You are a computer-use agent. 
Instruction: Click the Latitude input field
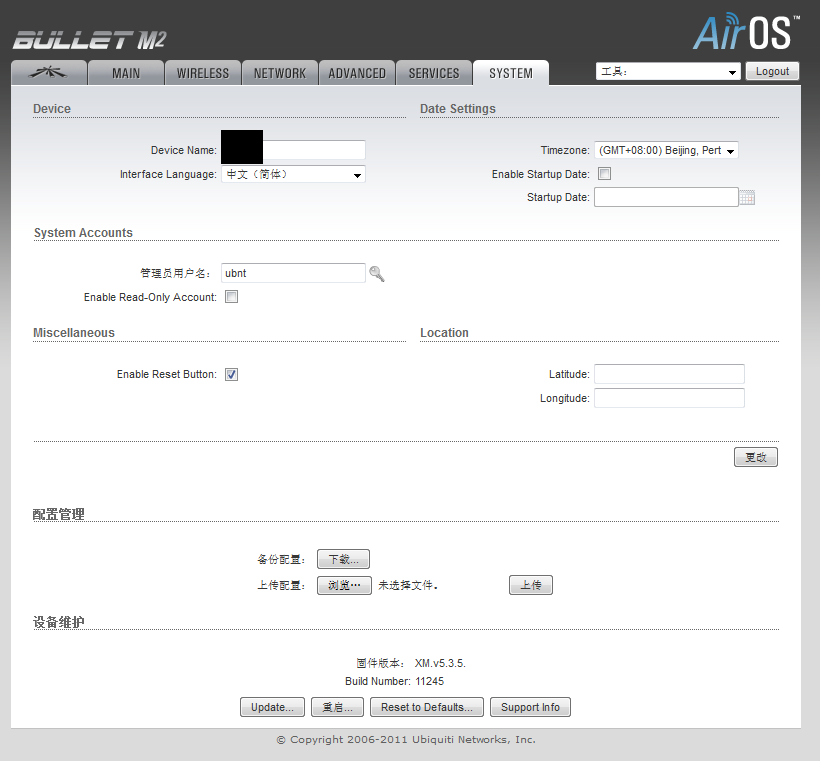click(669, 374)
